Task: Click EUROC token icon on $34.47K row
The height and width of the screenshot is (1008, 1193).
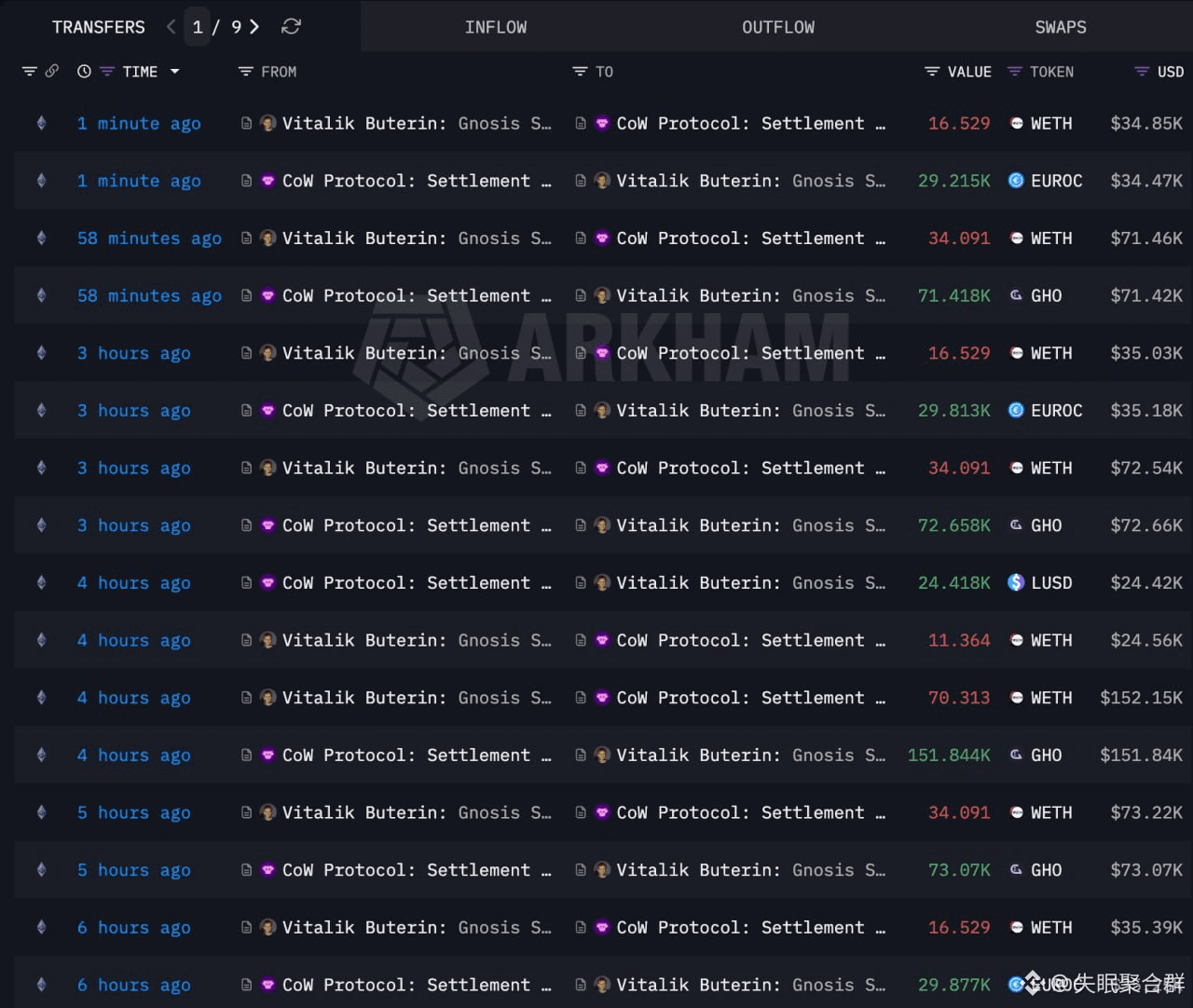Action: [1017, 181]
